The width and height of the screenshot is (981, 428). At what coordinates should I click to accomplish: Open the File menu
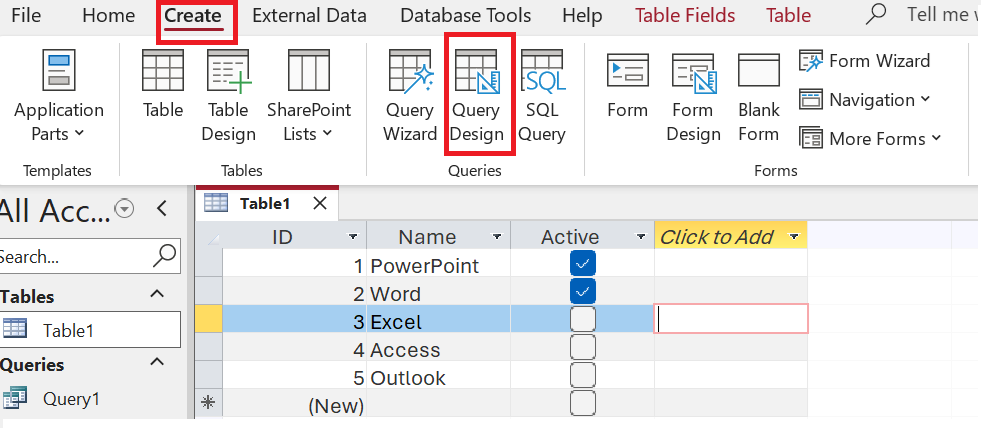26,15
